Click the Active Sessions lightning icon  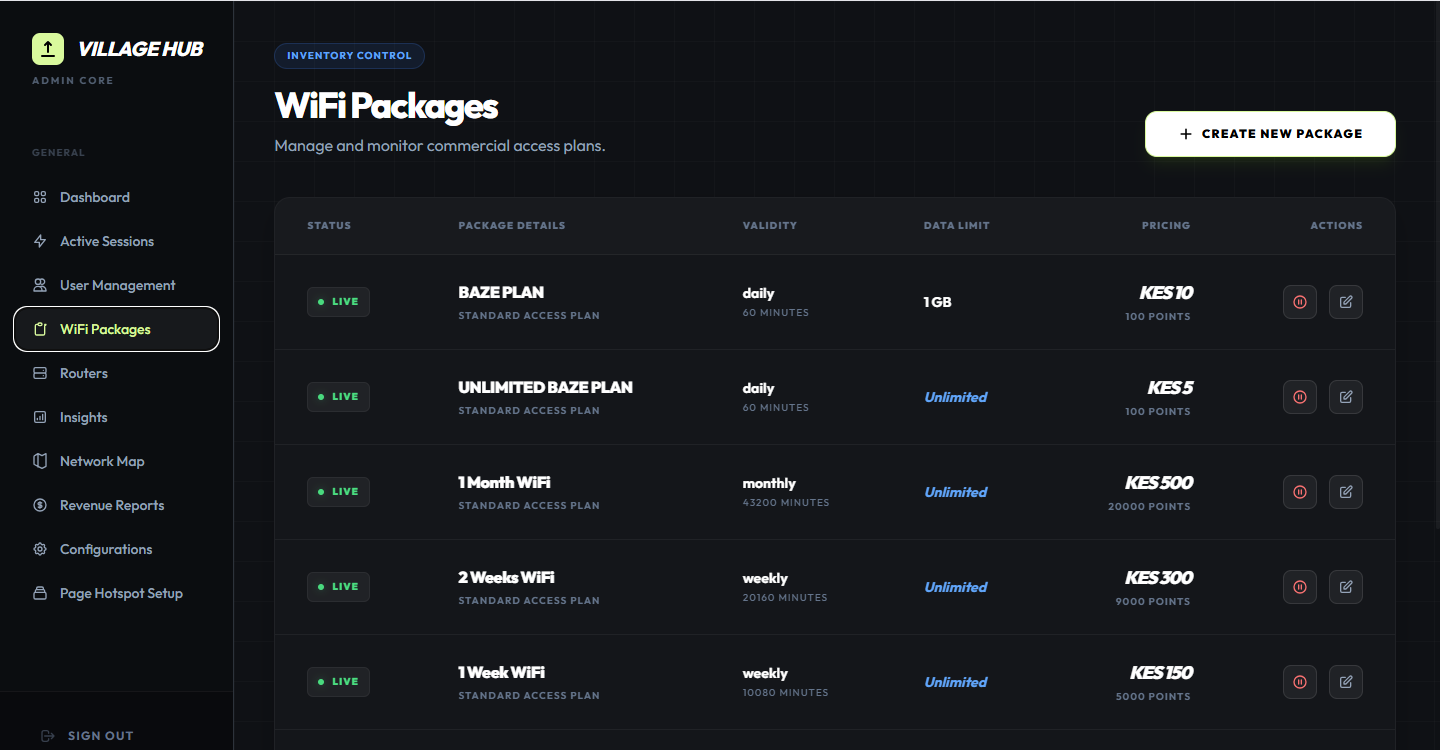click(40, 241)
